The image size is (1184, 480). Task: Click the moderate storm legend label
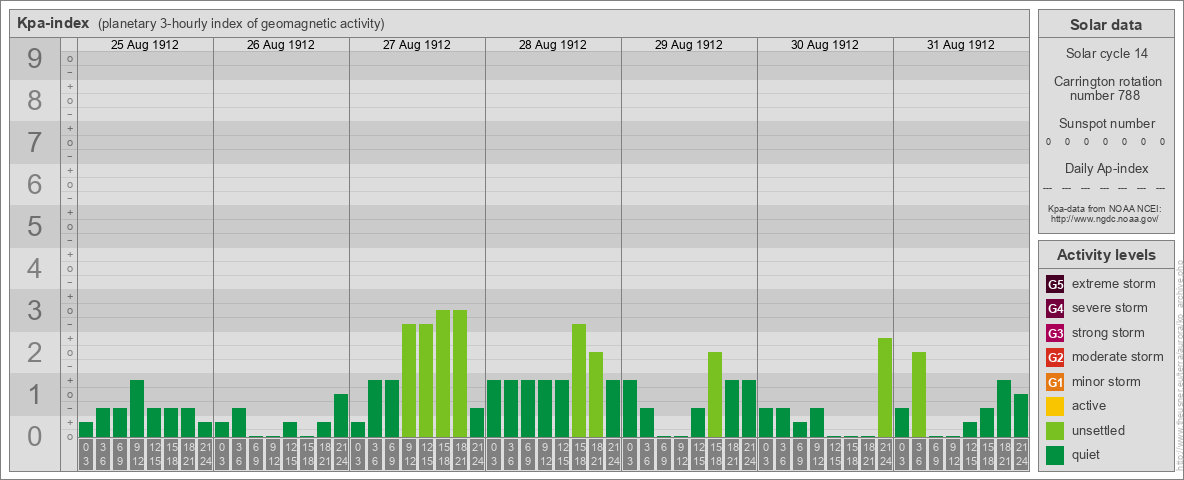pos(1118,357)
